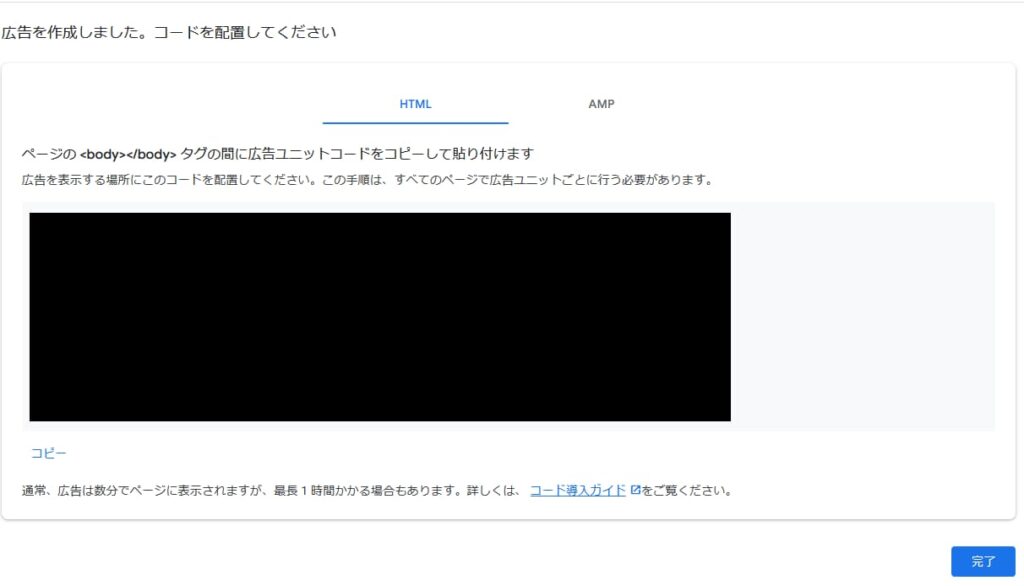Click the 最長１時間かかる場合 note text
The image size is (1024, 586).
338,490
